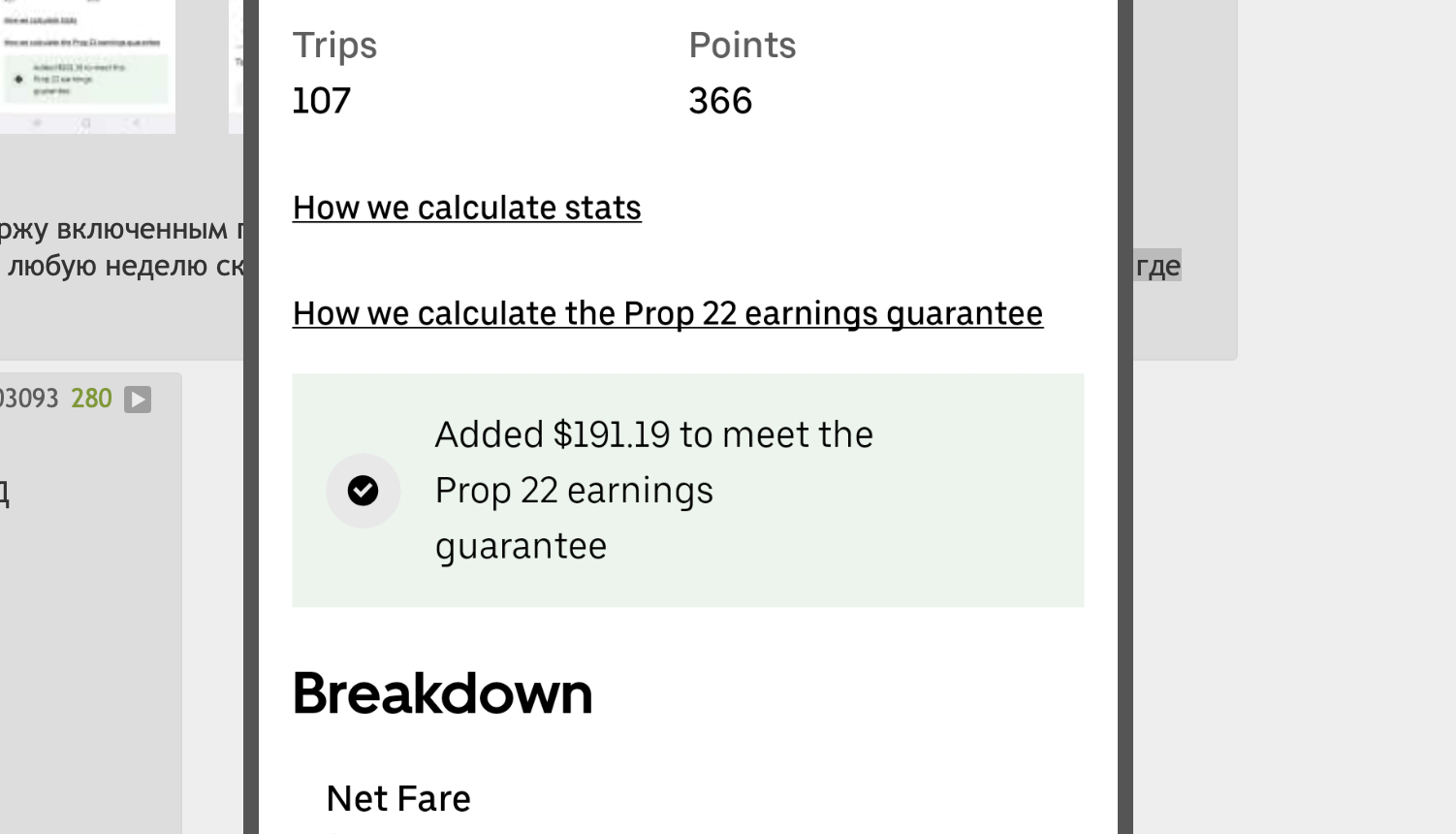The image size is (1456, 834).
Task: Click the green 280 number
Action: (91, 399)
